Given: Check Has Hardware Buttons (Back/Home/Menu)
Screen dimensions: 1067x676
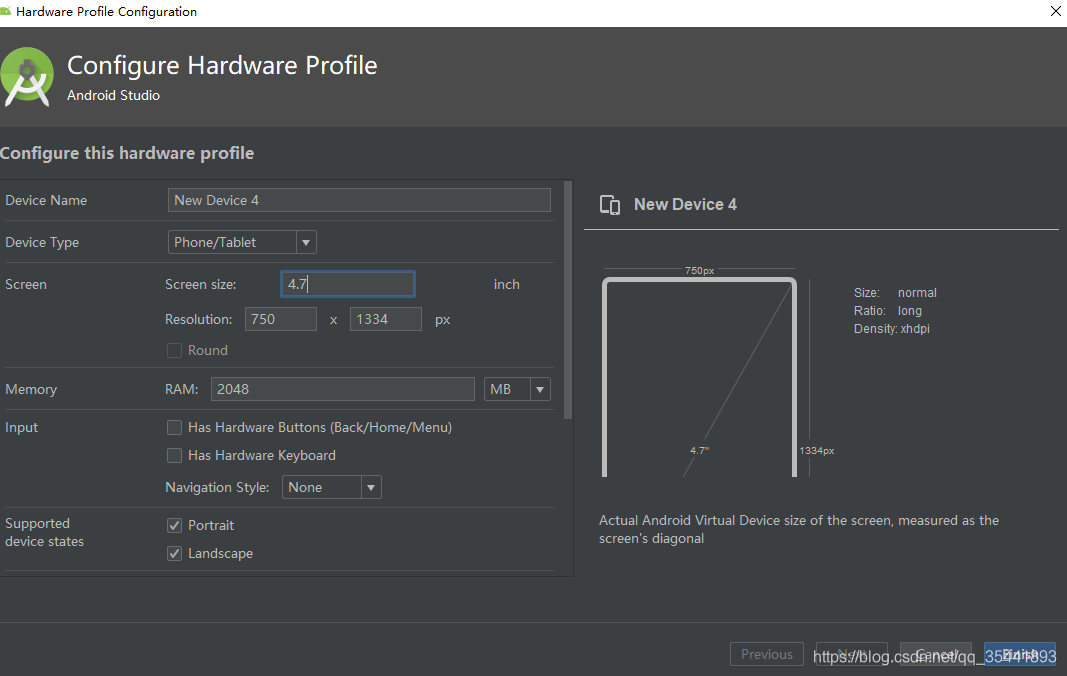Looking at the screenshot, I should 174,428.
